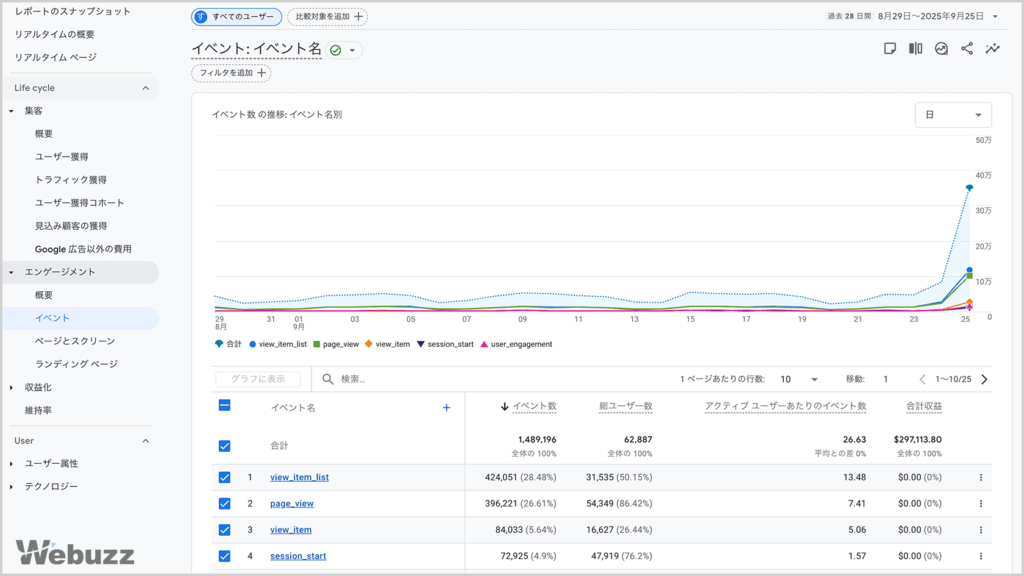
Task: Collapse the エンゲージメント tree group
Action: point(11,272)
